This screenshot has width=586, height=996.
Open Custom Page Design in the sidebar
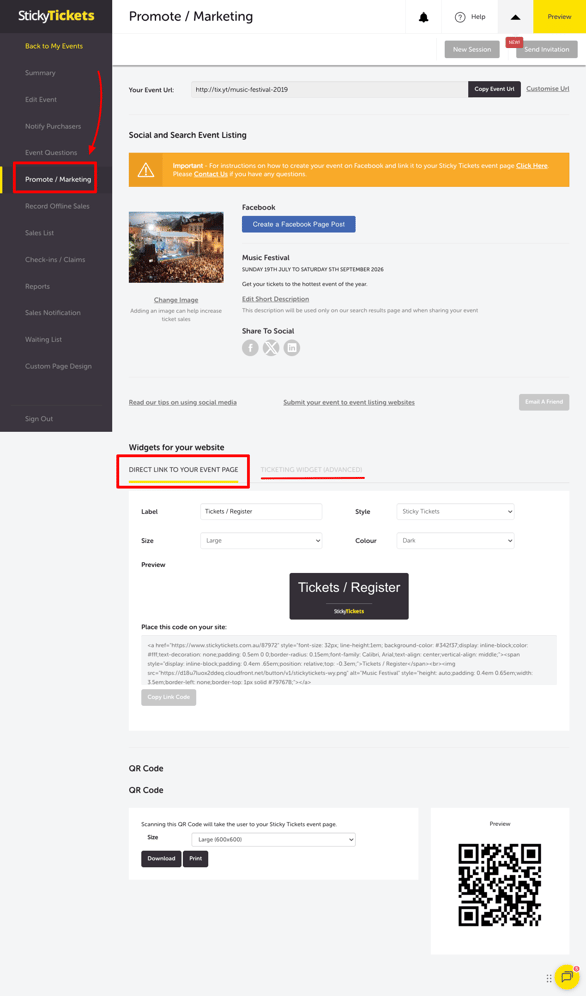tap(58, 367)
